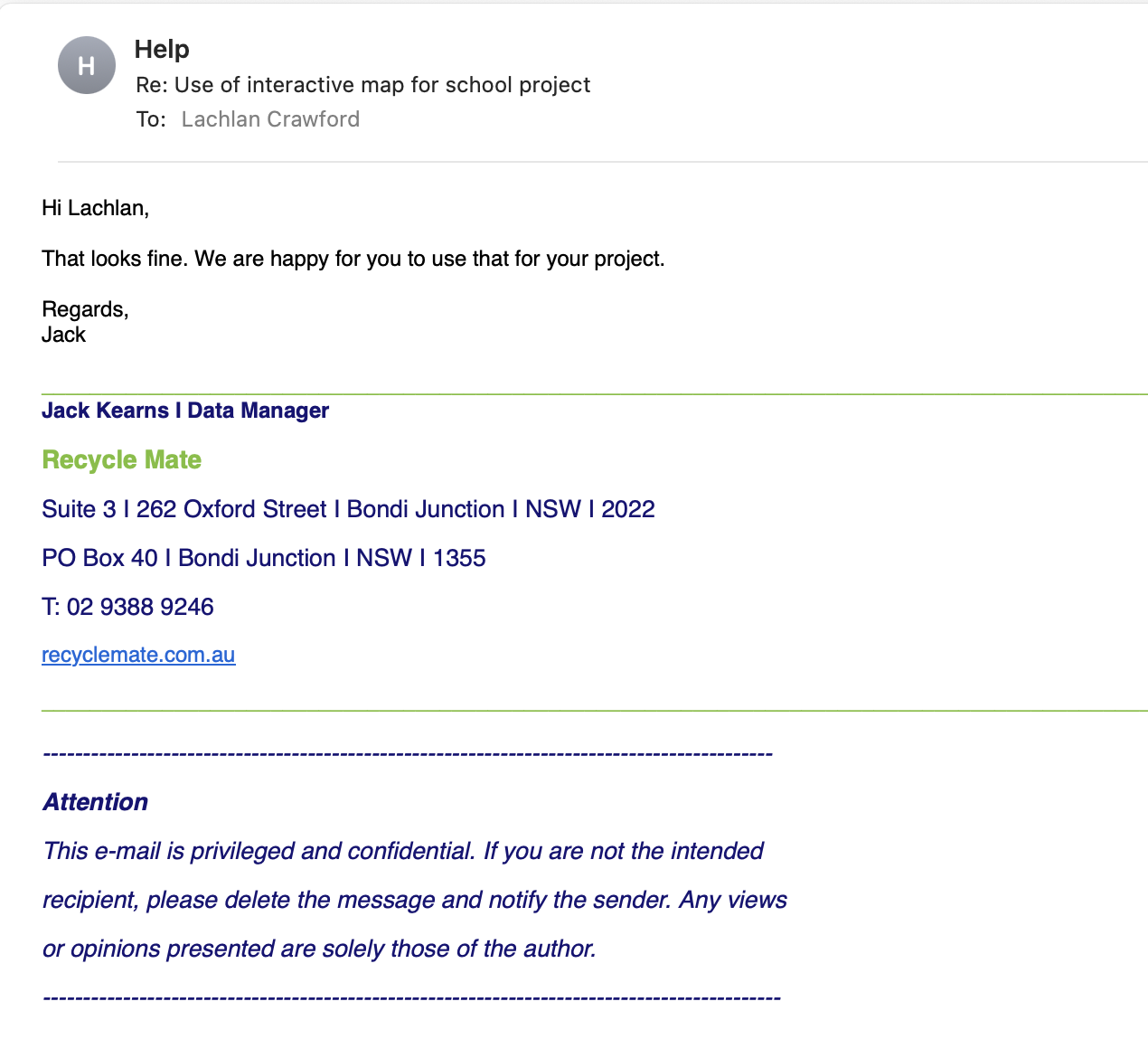This screenshot has height=1058, width=1148.
Task: Click the sender name "Help"
Action: point(162,49)
